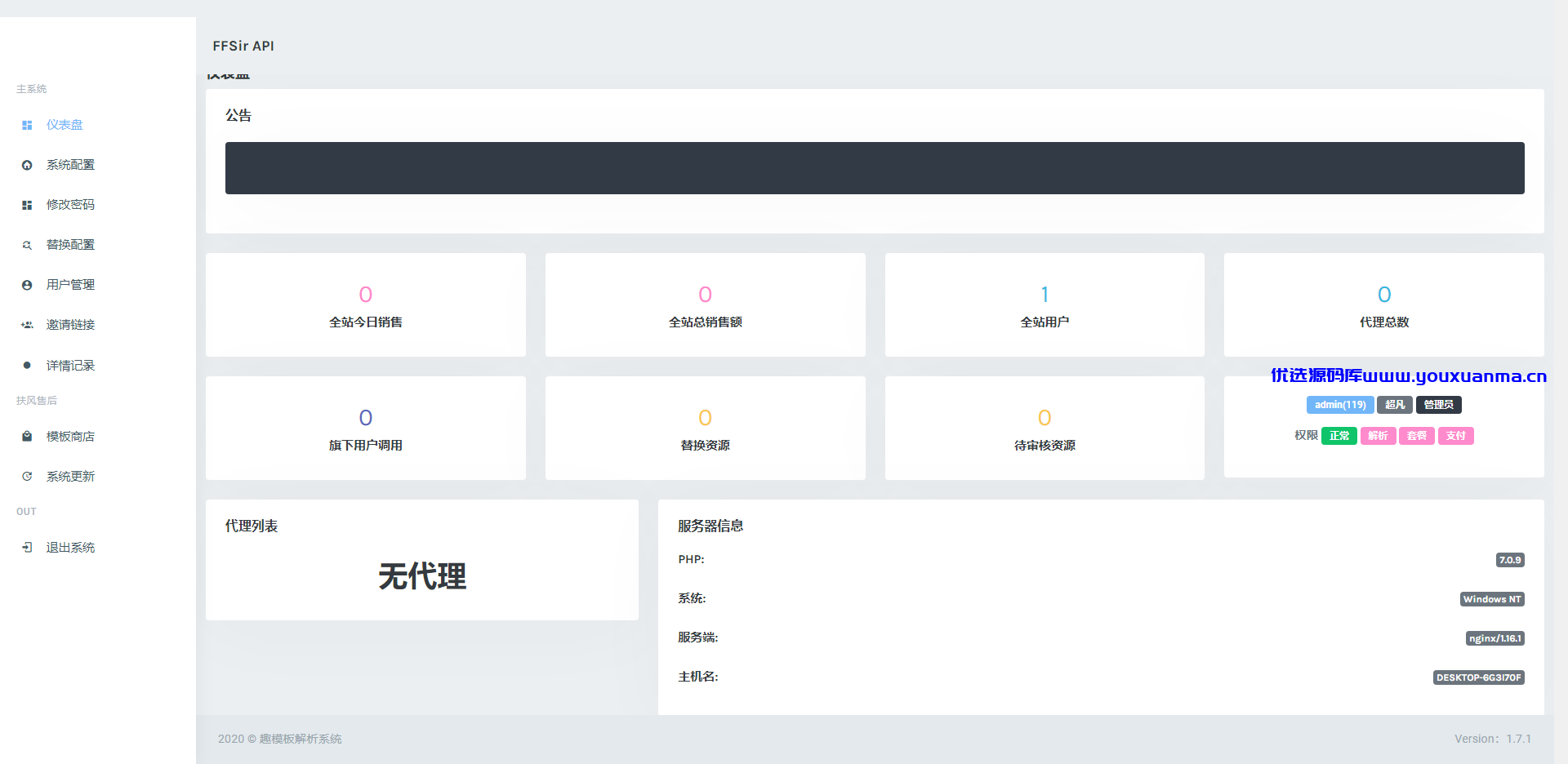Screen dimensions: 1568x764
Task: Click the 替换资源 stat card
Action: point(706,428)
